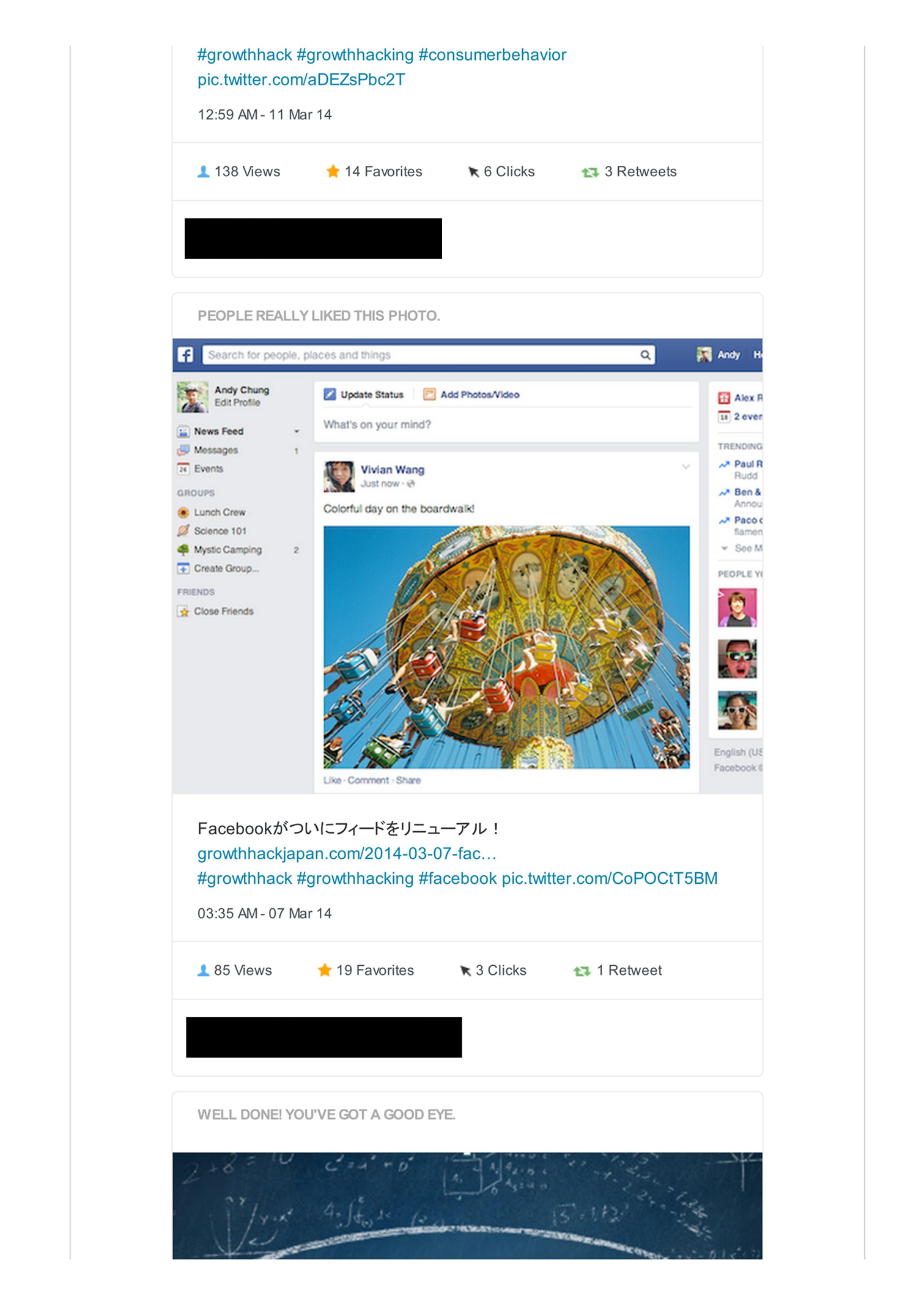Viewport: 924px width, 1304px height.
Task: Click the Create Group plus icon
Action: [183, 569]
